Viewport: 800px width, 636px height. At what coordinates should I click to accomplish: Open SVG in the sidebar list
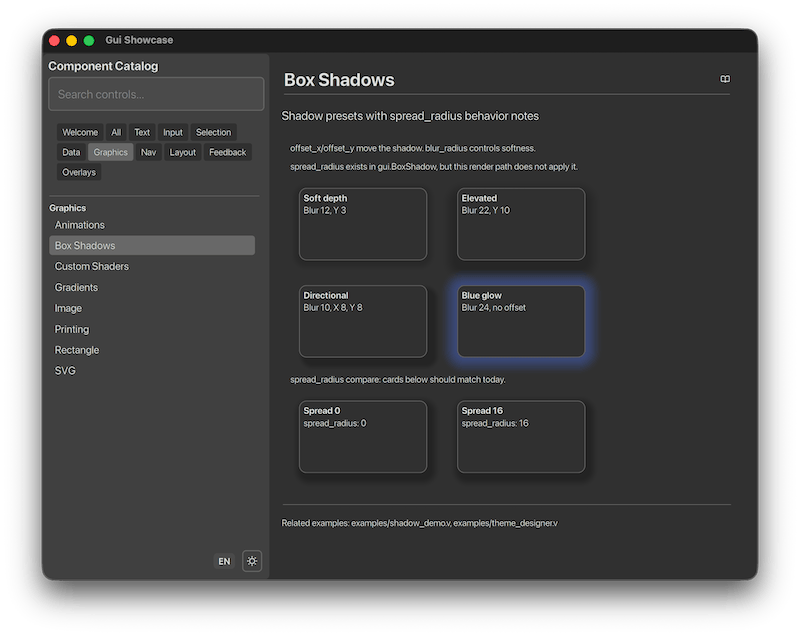(152, 371)
